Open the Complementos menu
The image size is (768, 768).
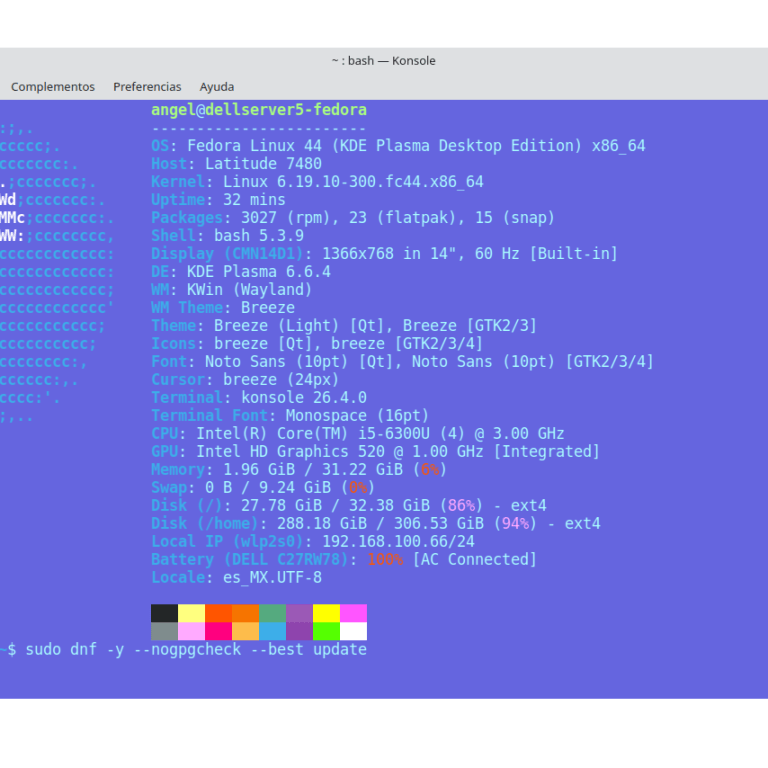[53, 87]
